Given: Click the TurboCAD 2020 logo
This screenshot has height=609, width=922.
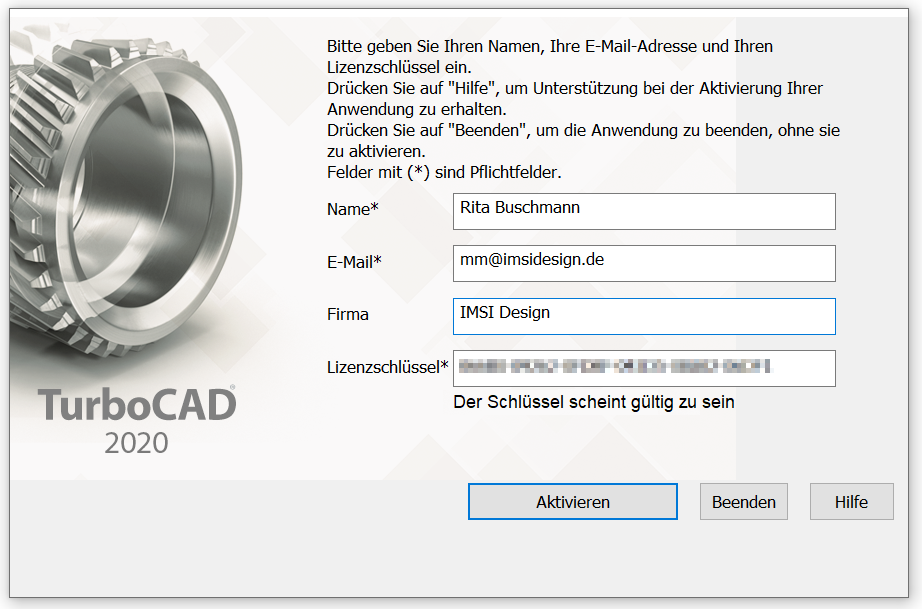Looking at the screenshot, I should tap(137, 420).
